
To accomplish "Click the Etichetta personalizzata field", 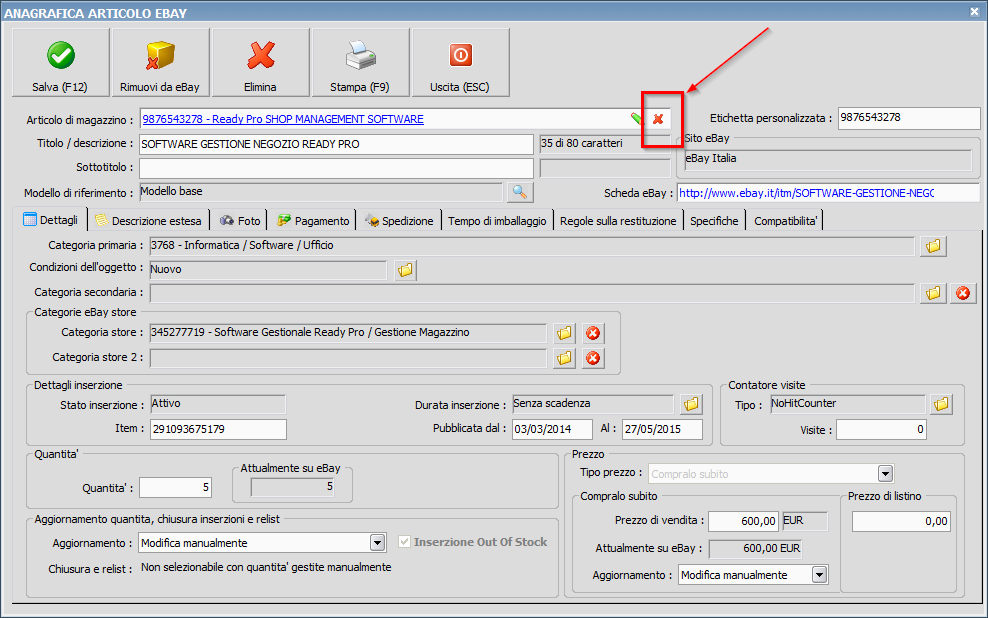I will [909, 118].
